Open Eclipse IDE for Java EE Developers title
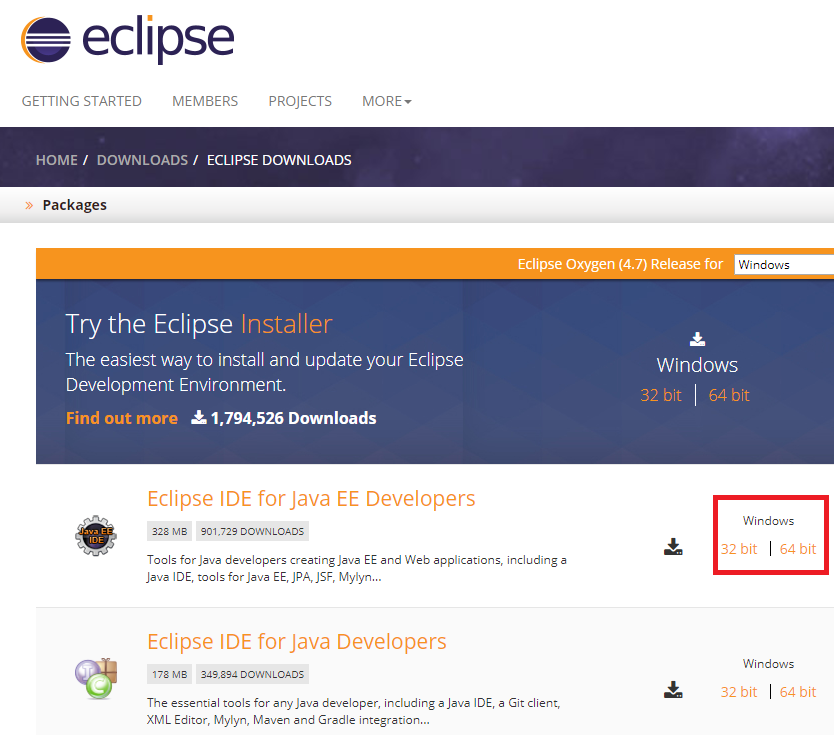The image size is (834, 735). [x=311, y=499]
